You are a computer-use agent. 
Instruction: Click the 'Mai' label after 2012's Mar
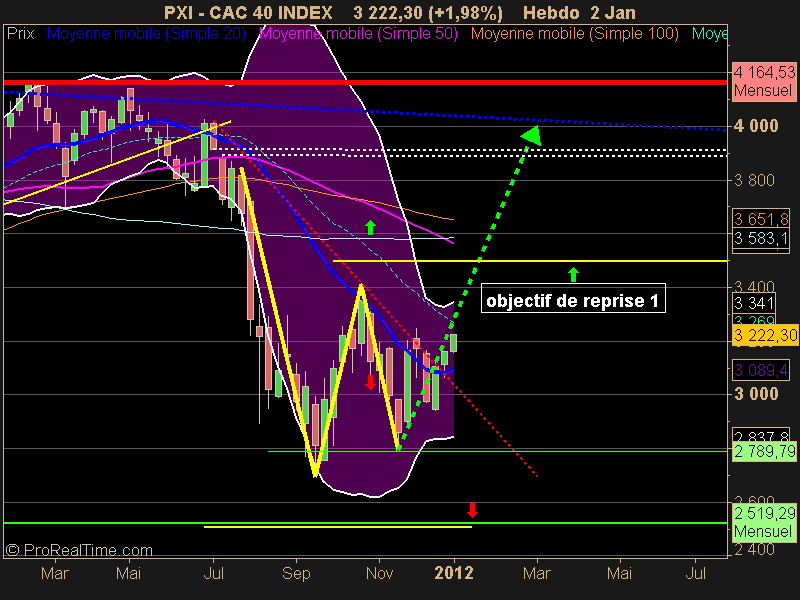coord(619,573)
